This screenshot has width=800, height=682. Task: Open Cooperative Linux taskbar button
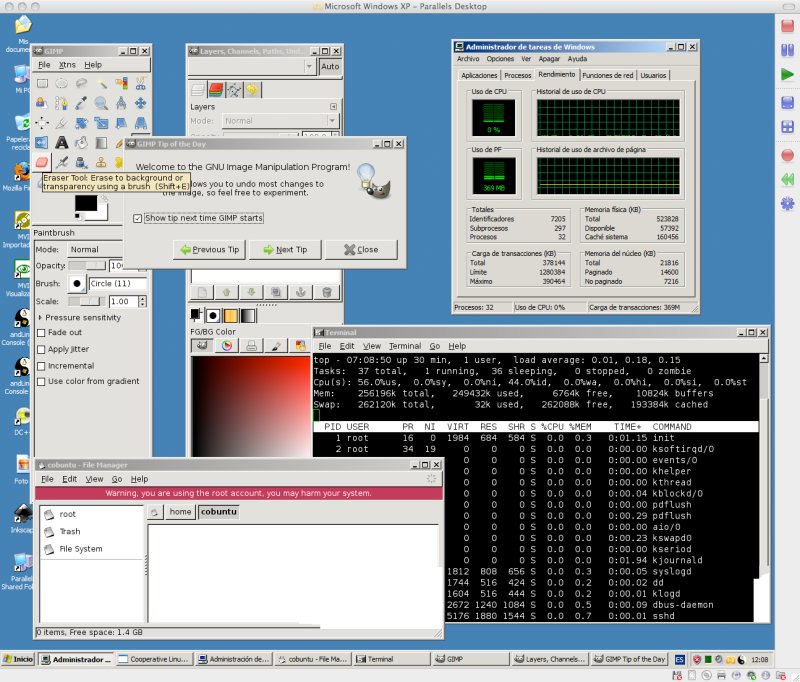(x=154, y=659)
